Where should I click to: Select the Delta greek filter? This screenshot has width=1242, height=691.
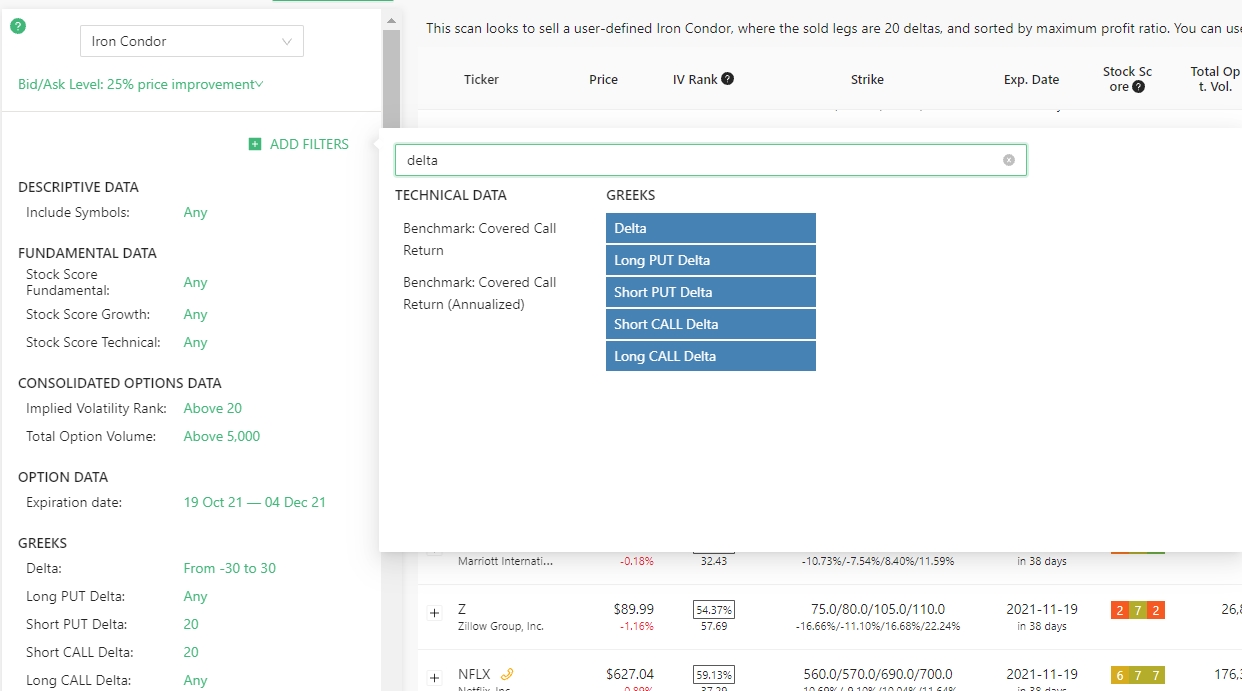click(711, 228)
